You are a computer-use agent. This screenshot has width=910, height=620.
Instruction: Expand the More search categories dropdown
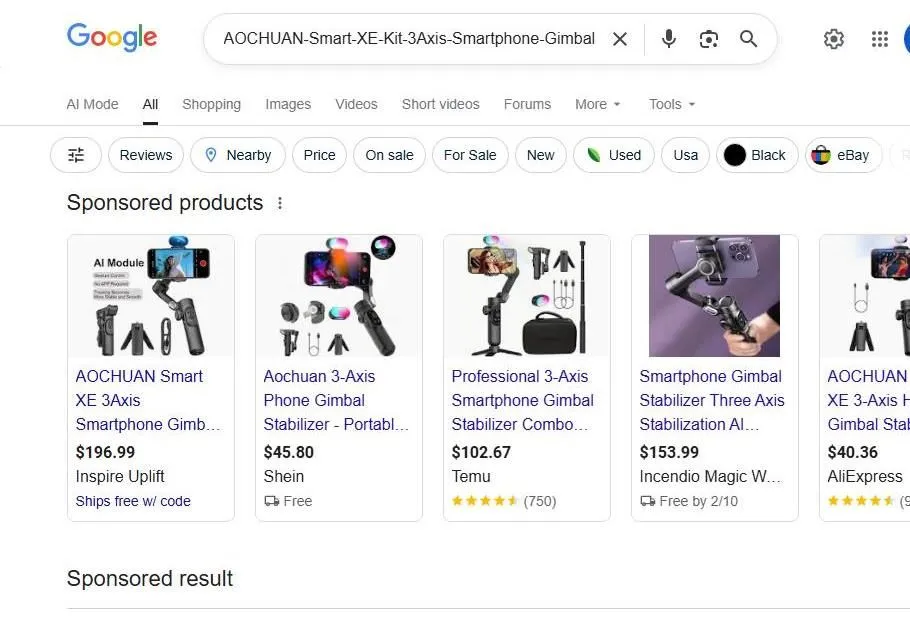click(597, 104)
